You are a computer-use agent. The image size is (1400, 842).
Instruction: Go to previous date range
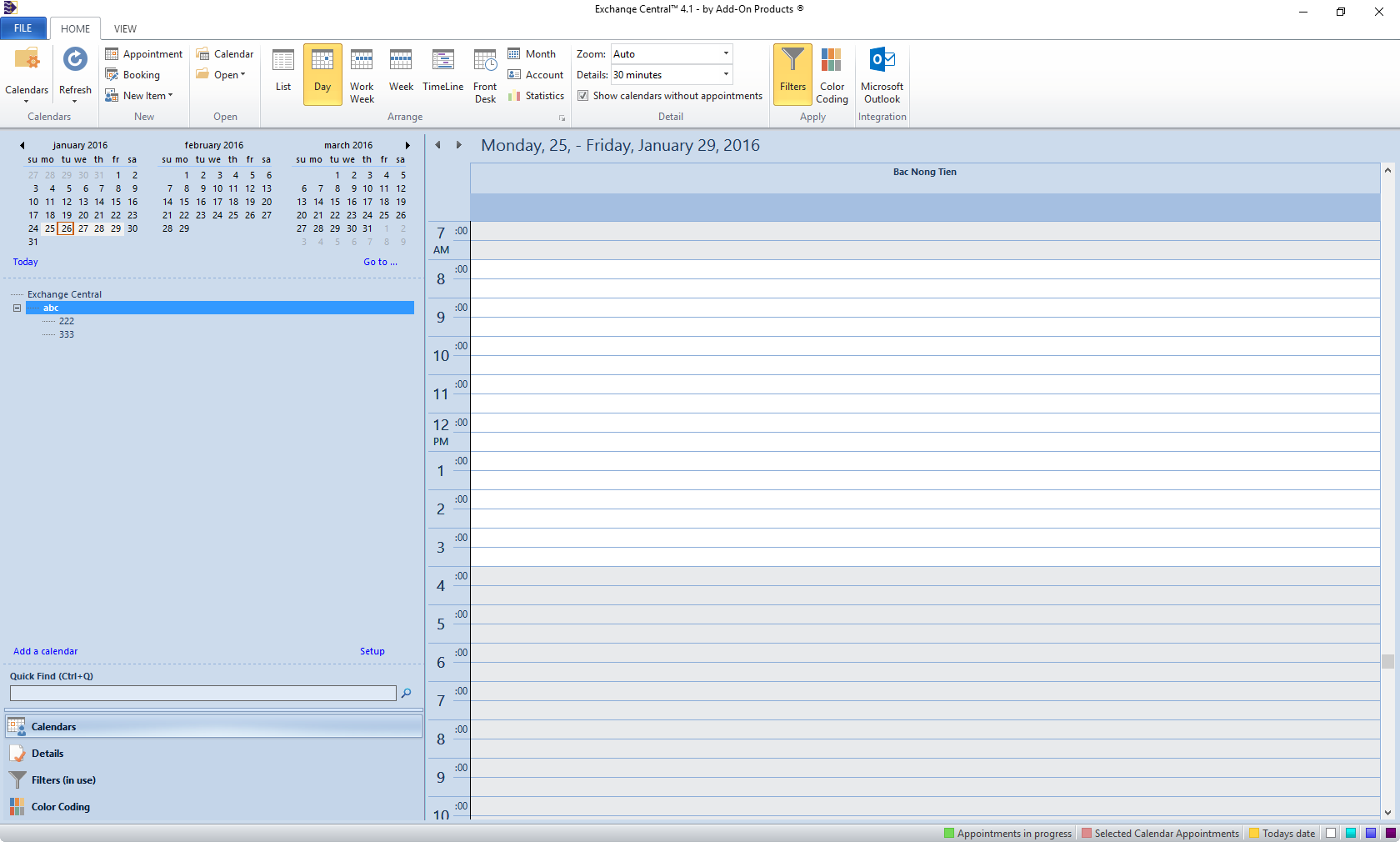(438, 145)
